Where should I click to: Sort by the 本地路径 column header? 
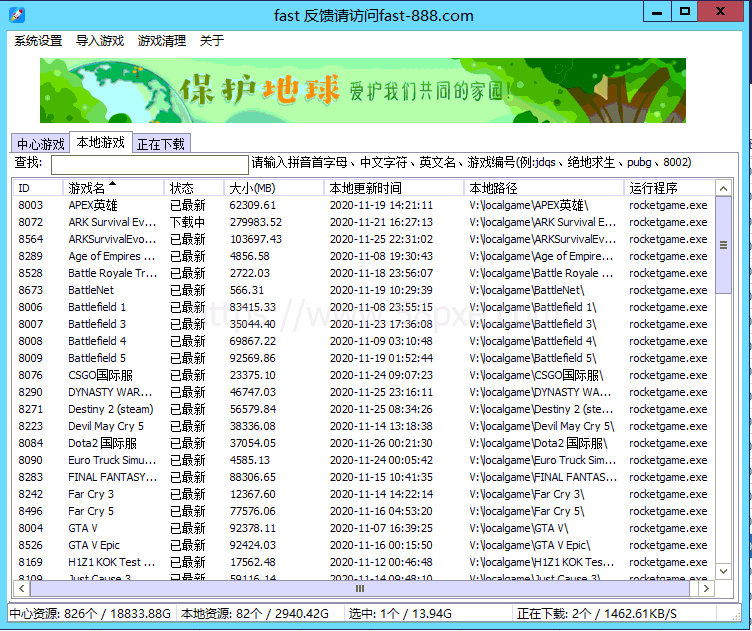[544, 188]
